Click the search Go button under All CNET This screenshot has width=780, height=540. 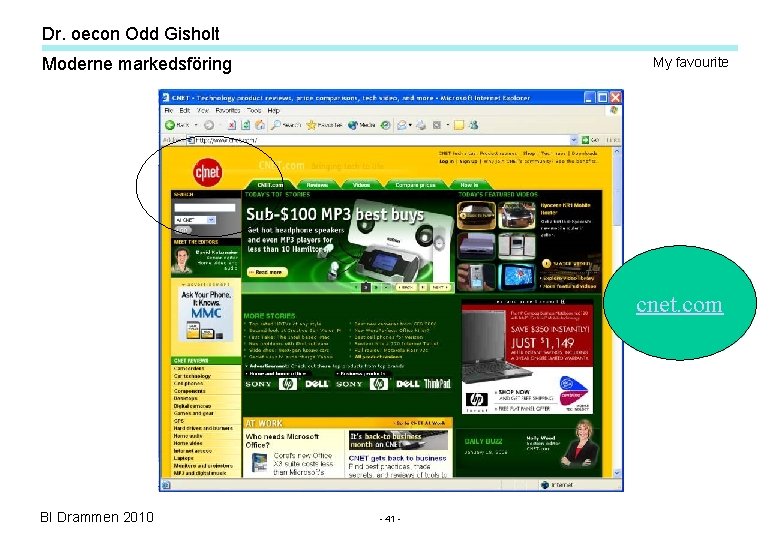tap(183, 230)
